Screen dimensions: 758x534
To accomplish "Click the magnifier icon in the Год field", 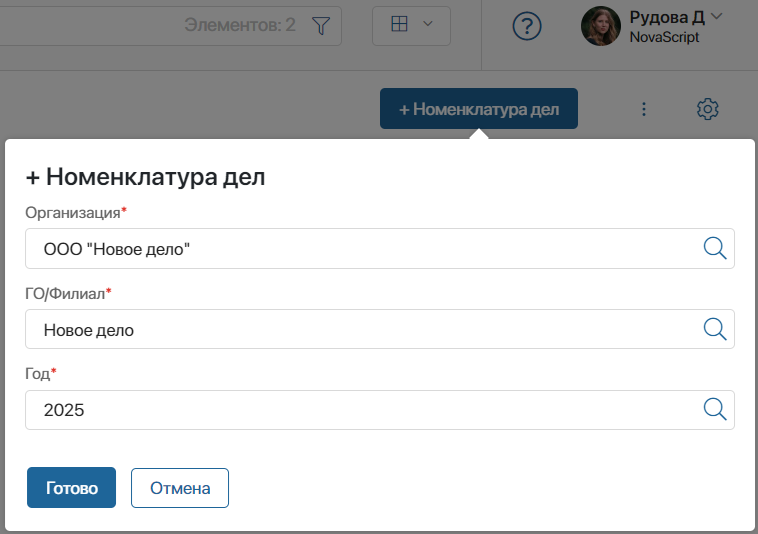I will [x=715, y=410].
